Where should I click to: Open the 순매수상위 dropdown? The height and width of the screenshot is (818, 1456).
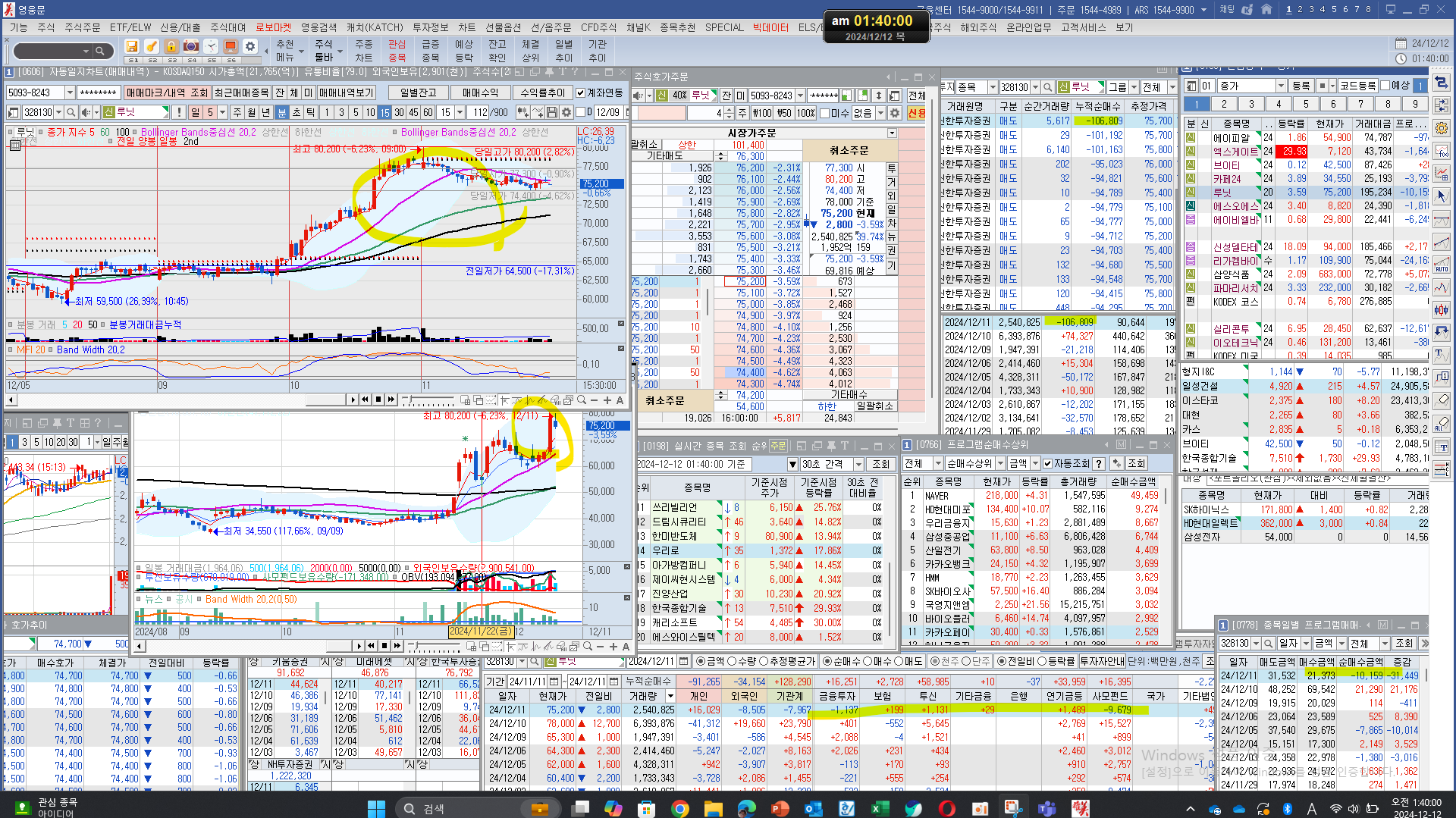click(x=1000, y=463)
